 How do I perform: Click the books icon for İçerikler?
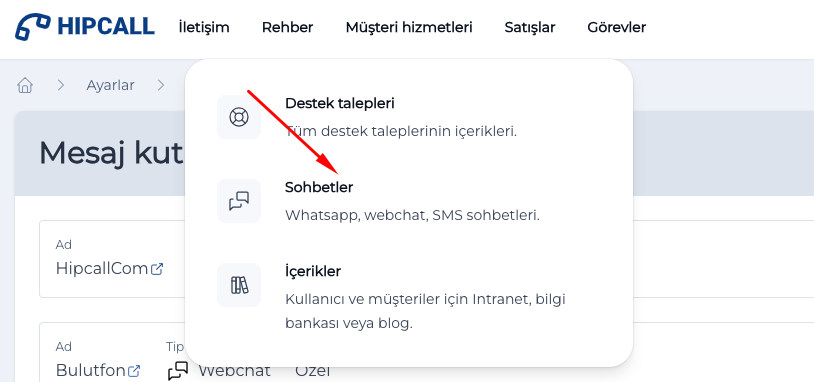coord(239,285)
